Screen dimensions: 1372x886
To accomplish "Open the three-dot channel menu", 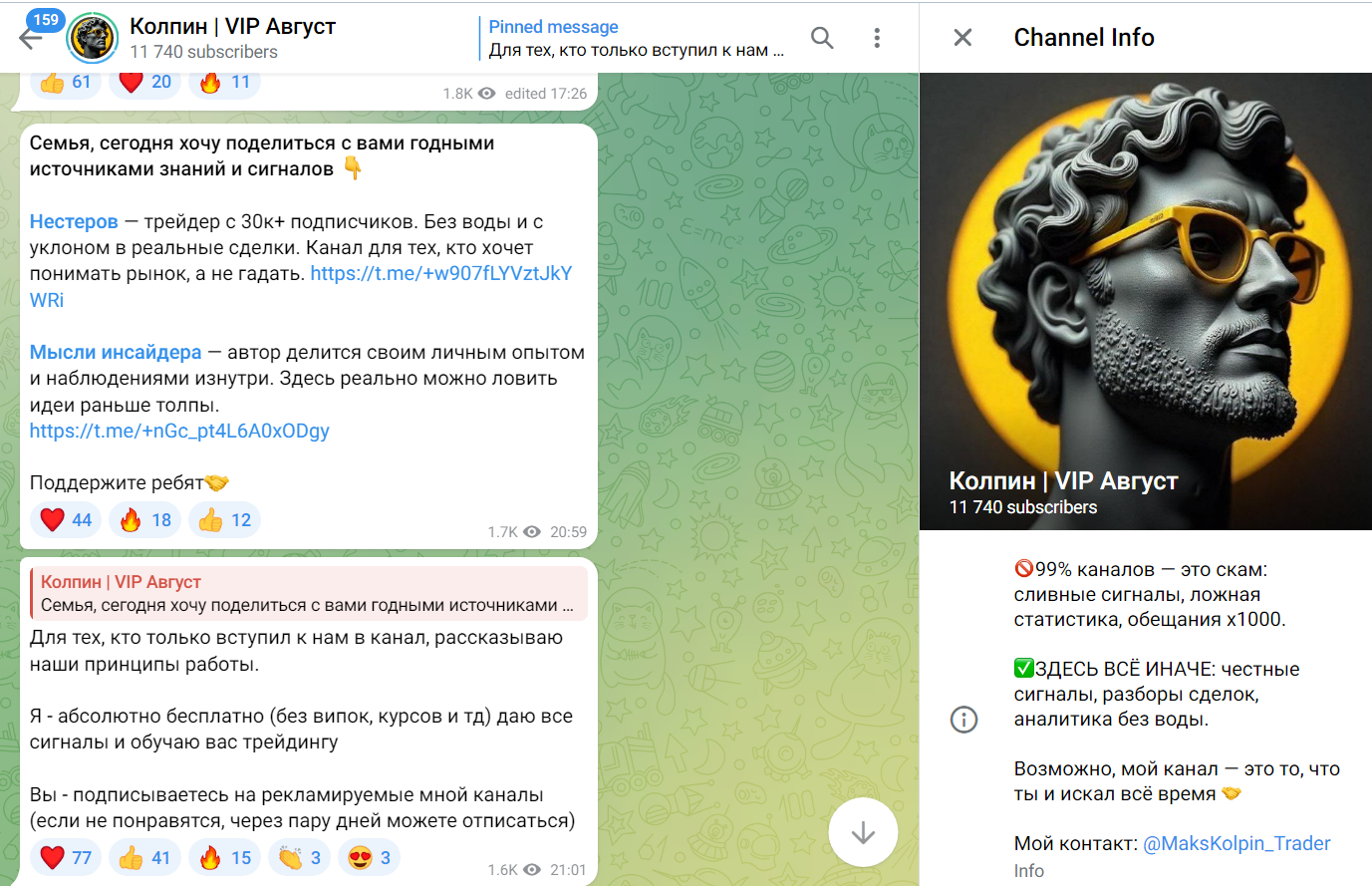I will [877, 37].
